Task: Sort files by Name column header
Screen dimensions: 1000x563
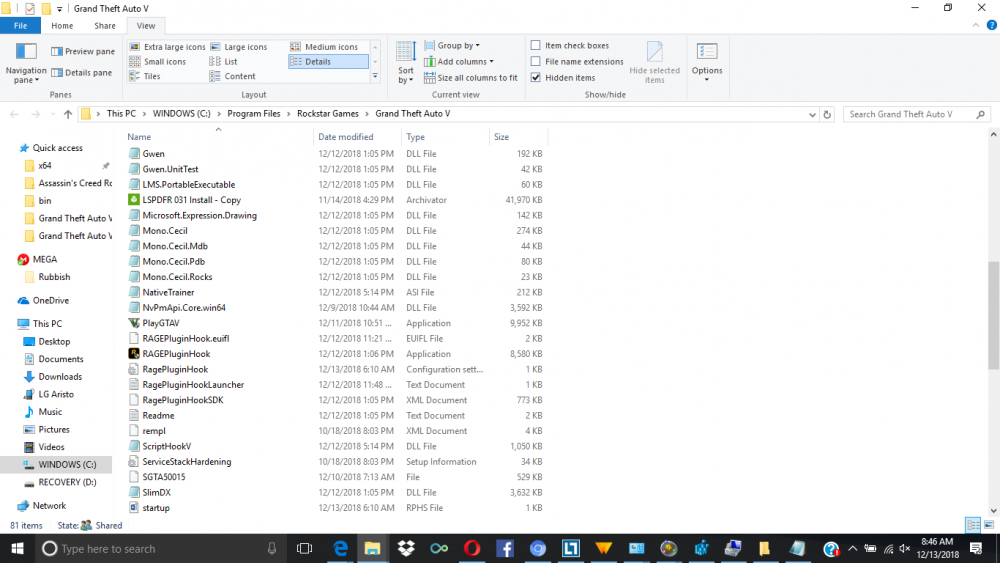Action: tap(219, 136)
